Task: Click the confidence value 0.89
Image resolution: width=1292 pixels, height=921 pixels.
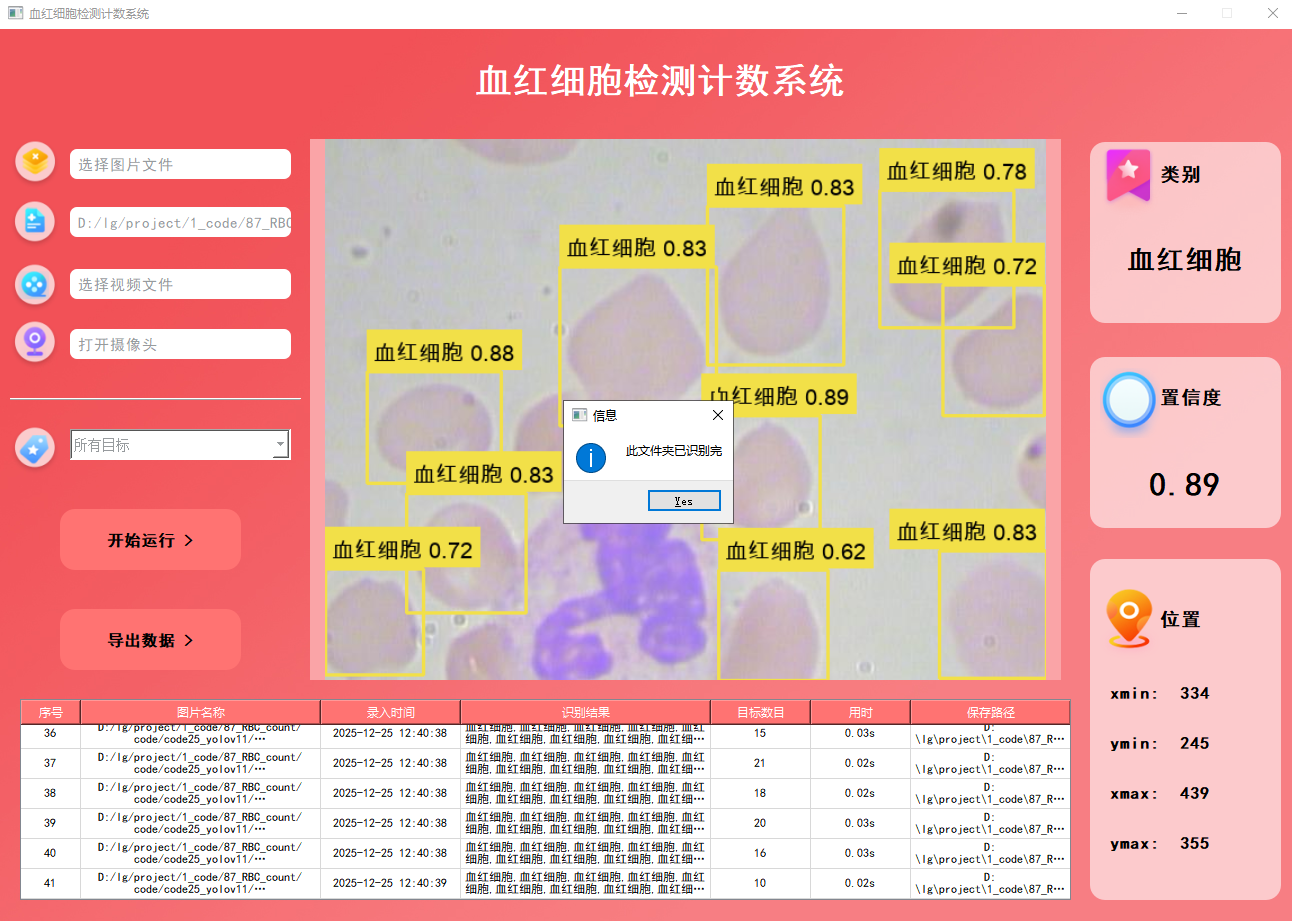Action: [x=1184, y=485]
